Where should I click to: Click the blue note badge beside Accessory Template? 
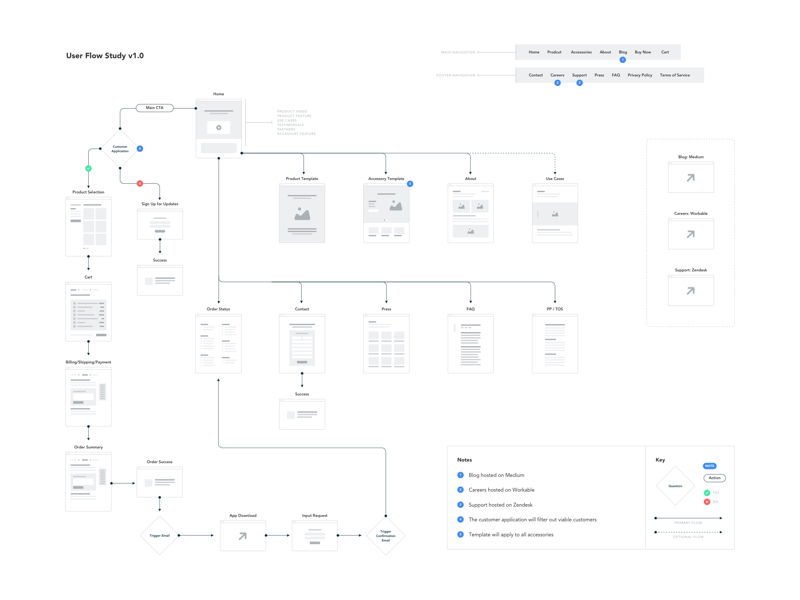(x=410, y=184)
